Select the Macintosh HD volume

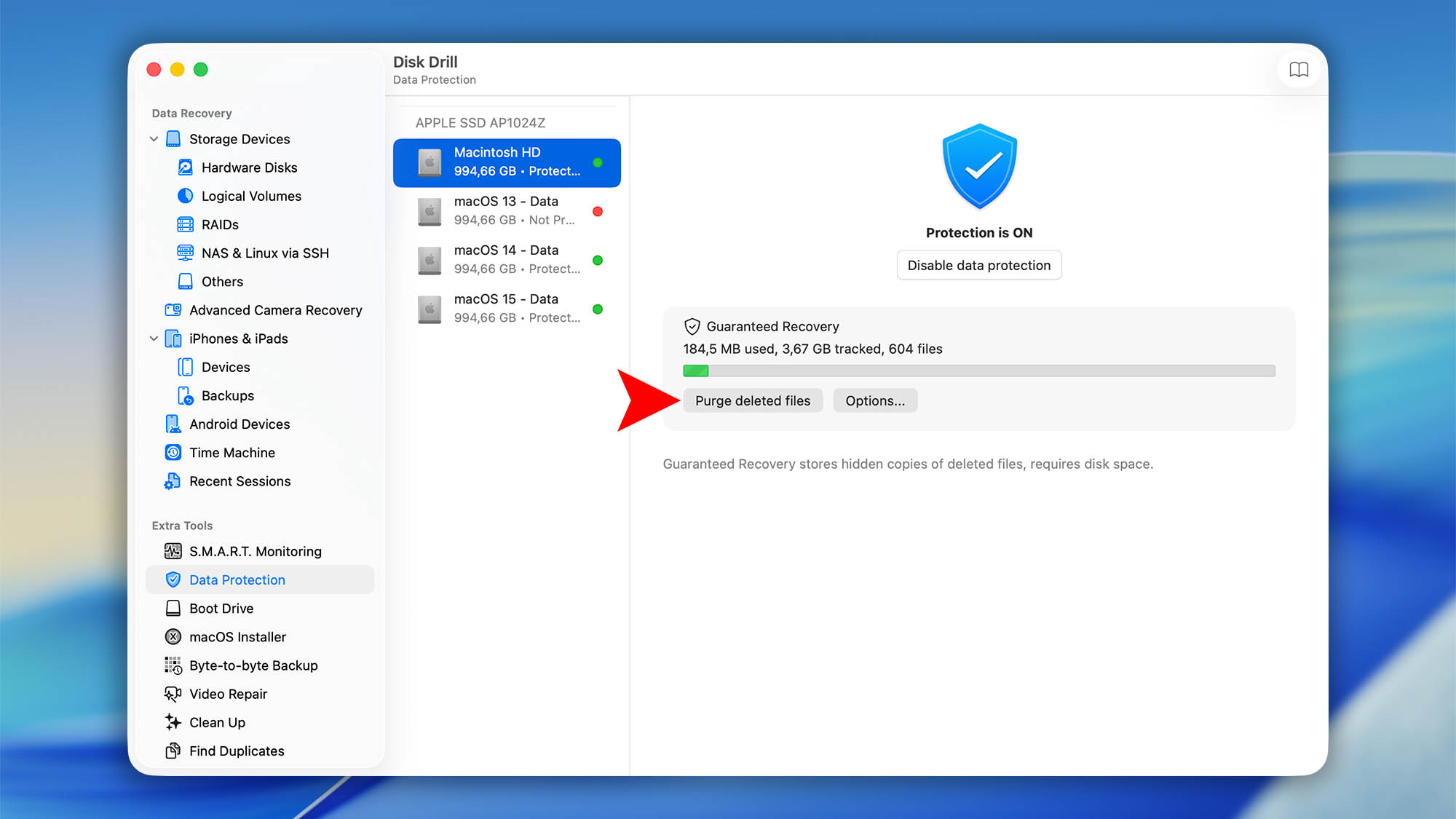coord(507,162)
